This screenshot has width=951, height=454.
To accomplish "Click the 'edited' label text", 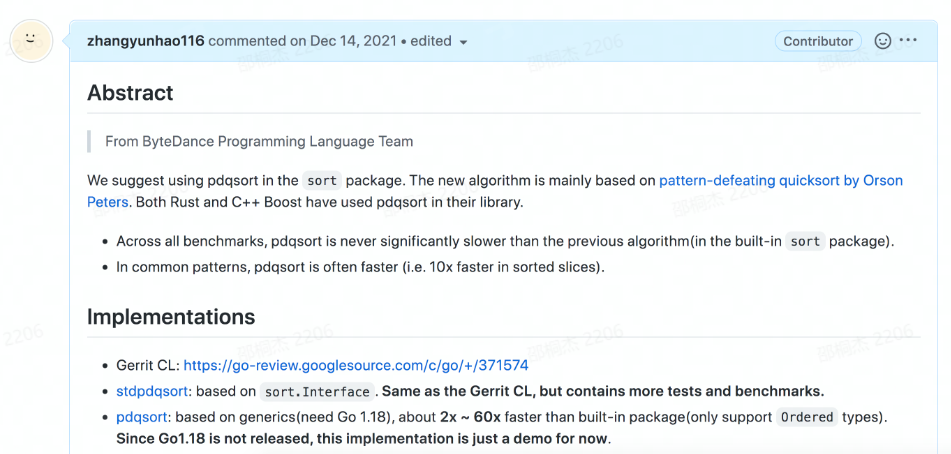I will [x=431, y=41].
